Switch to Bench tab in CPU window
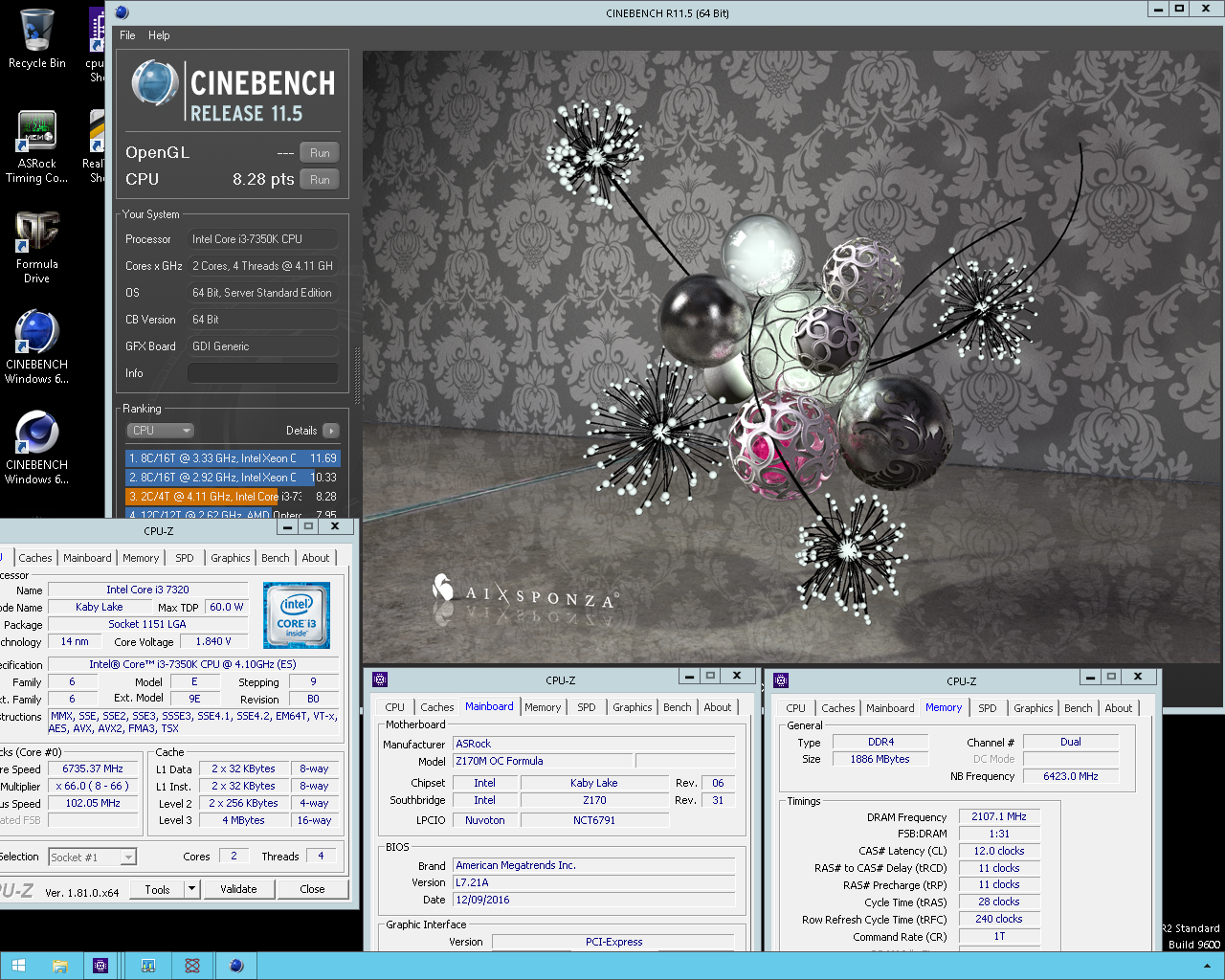1225x980 pixels. point(276,558)
